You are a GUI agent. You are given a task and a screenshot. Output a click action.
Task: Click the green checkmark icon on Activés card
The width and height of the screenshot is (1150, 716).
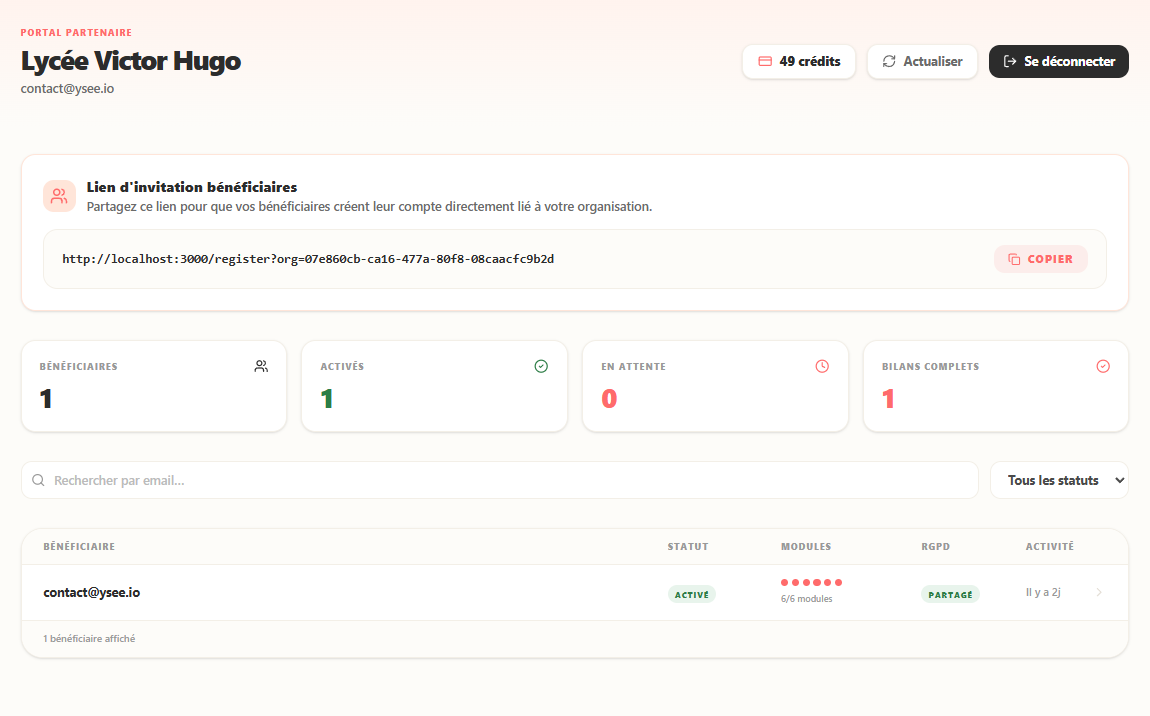click(x=541, y=366)
